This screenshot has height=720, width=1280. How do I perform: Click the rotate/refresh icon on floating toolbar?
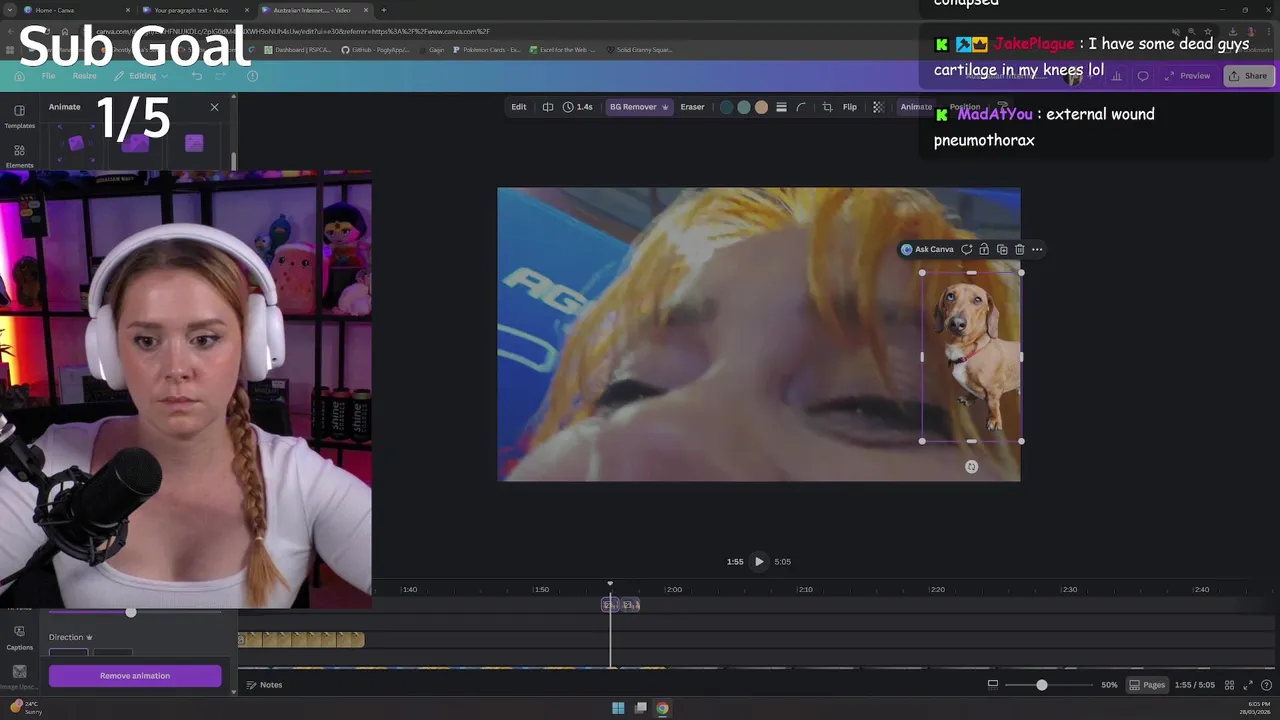coord(966,249)
